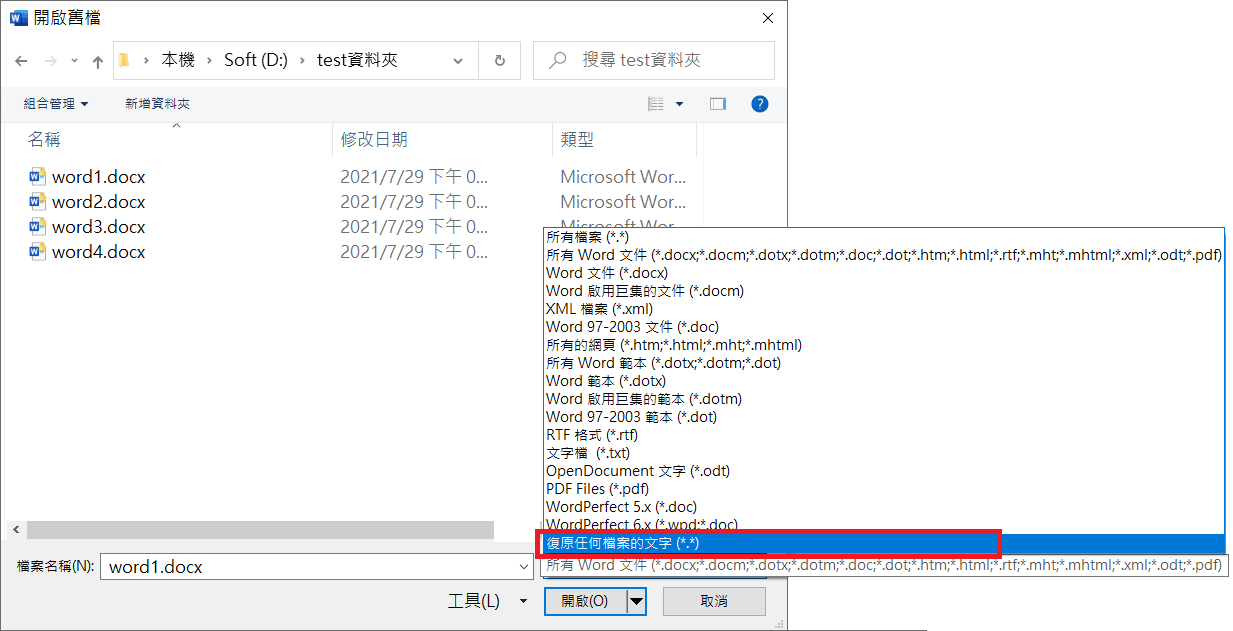This screenshot has width=1233, height=631.
Task: Select PDF Files (*.pdf) filter option
Action: pyautogui.click(x=597, y=489)
